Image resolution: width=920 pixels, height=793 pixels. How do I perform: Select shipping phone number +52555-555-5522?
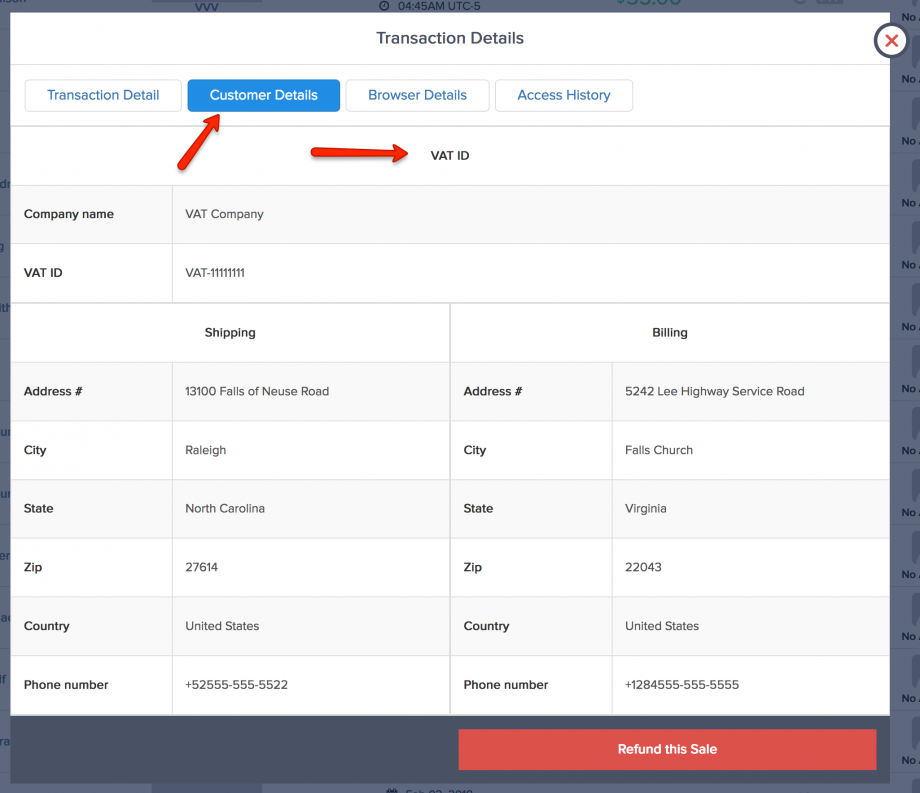[x=236, y=685]
